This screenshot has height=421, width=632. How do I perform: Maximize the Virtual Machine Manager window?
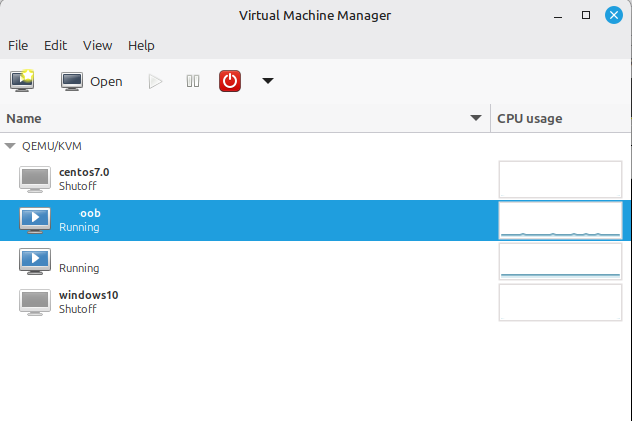pos(586,15)
